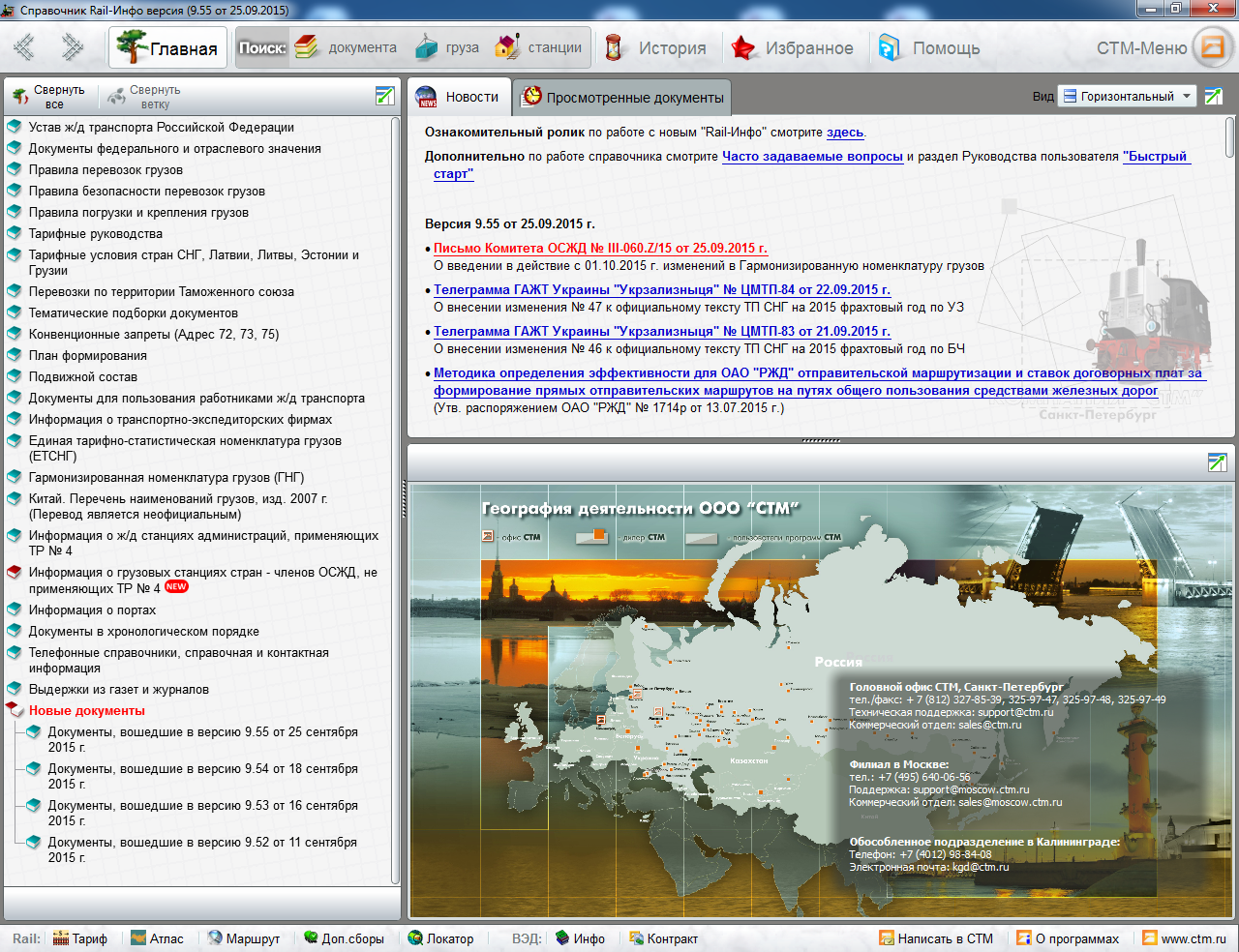The image size is (1239, 952).
Task: Open Информация о транспортно-экспедиторских фирмах
Action: (x=180, y=419)
